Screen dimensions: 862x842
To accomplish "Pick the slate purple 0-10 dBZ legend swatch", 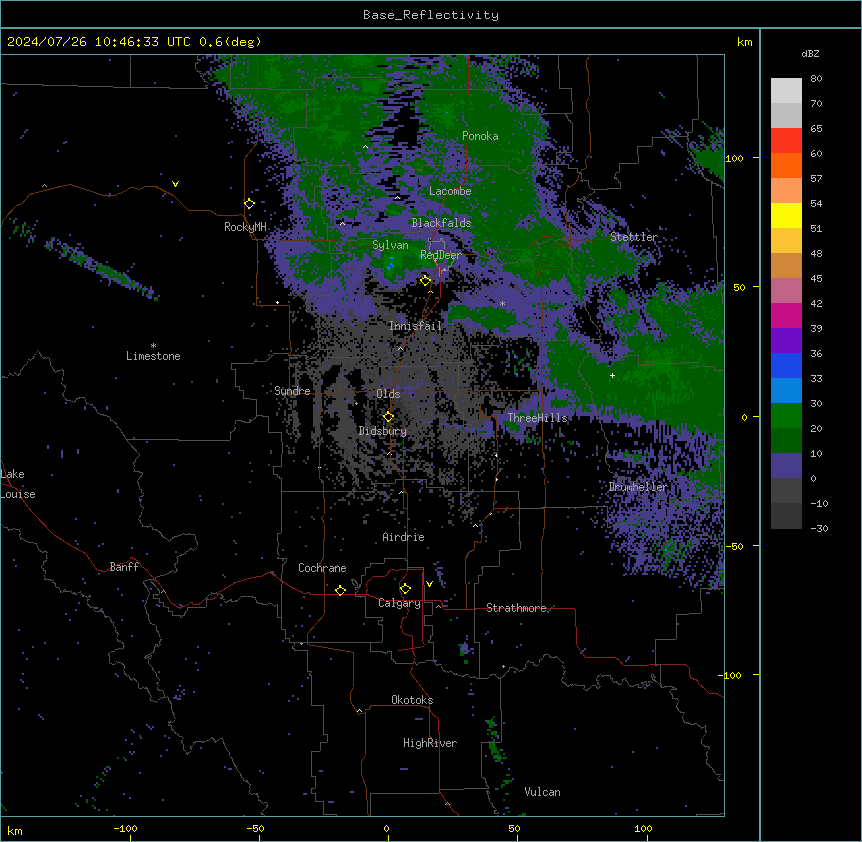I will point(786,466).
